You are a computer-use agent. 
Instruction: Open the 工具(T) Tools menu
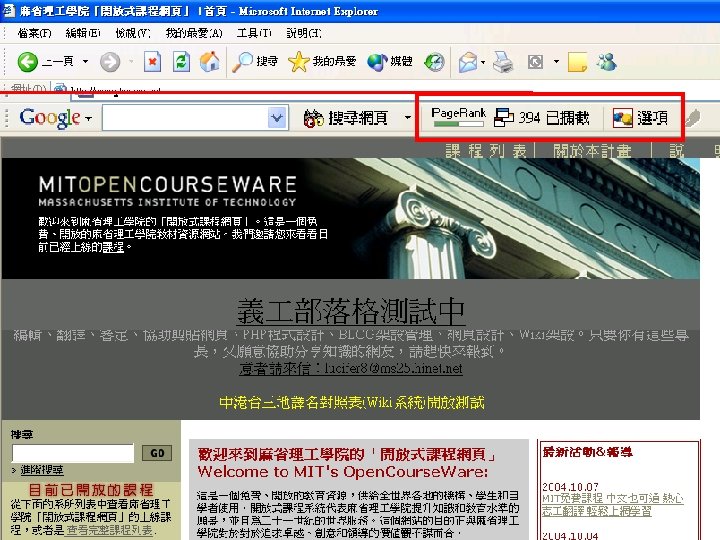(254, 33)
